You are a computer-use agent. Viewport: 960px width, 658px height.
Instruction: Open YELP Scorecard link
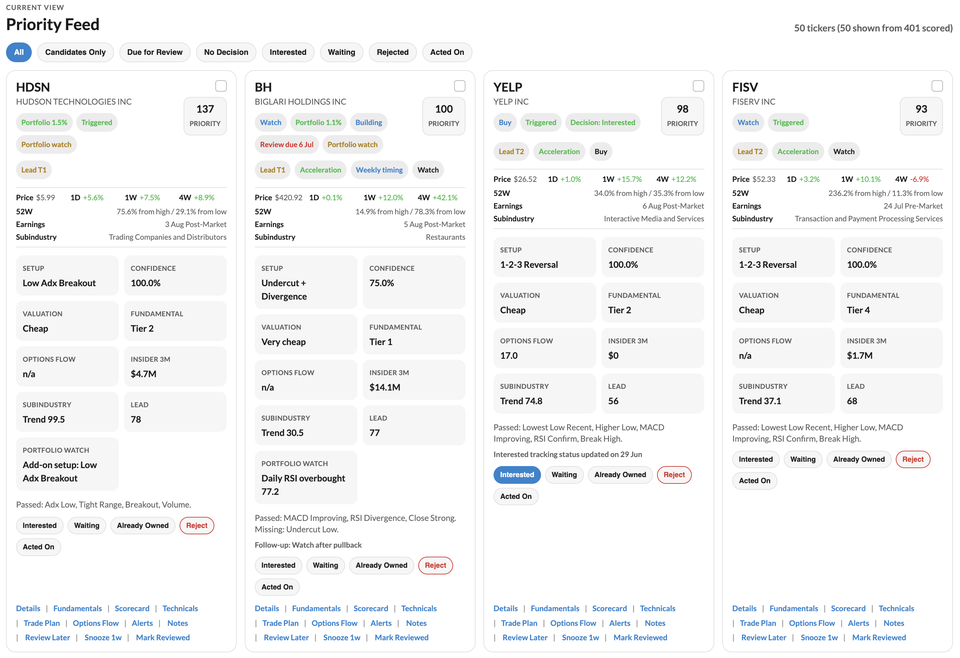(x=610, y=608)
